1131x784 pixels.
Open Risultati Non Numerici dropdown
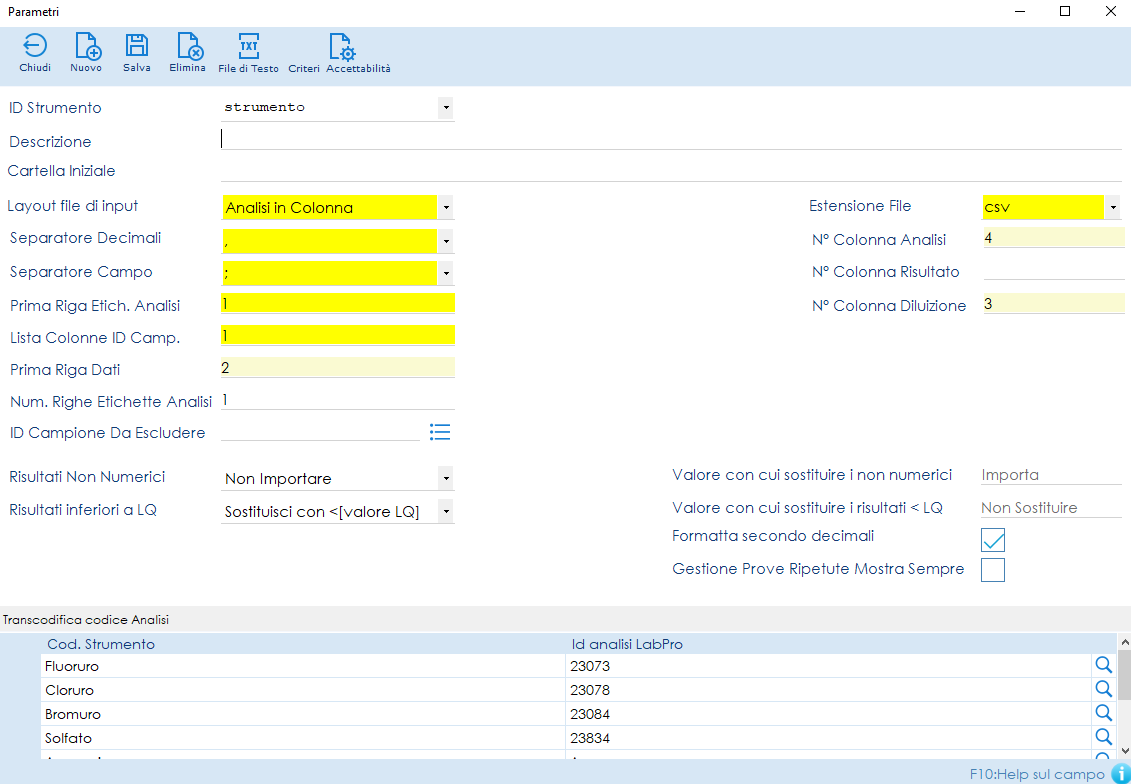[446, 478]
